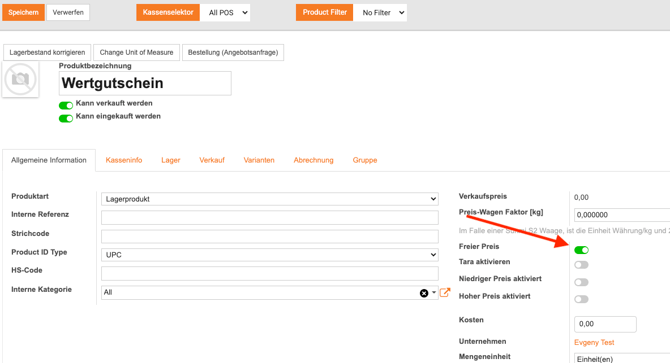This screenshot has width=670, height=363.
Task: Turn on the Hoher Preis aktiviert switch
Action: click(x=582, y=299)
